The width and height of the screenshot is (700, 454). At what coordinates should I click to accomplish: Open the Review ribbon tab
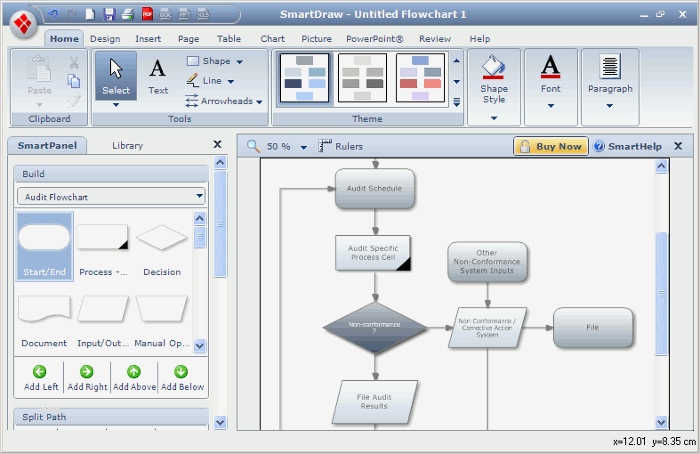(435, 39)
